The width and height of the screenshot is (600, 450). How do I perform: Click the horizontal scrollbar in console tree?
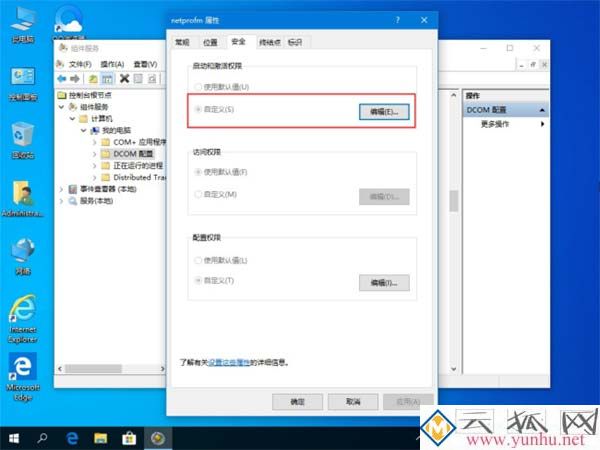pyautogui.click(x=93, y=369)
